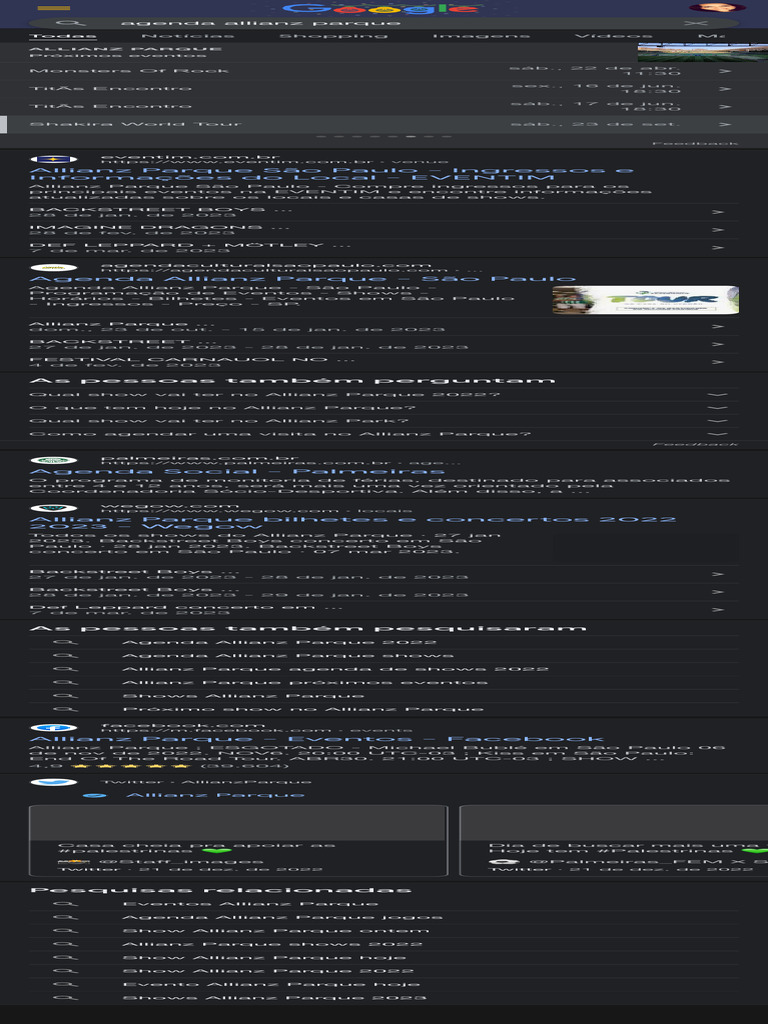Search icon beside 'Agenda Allianz Parque shows'
The width and height of the screenshot is (768, 1024).
pyautogui.click(x=65, y=655)
